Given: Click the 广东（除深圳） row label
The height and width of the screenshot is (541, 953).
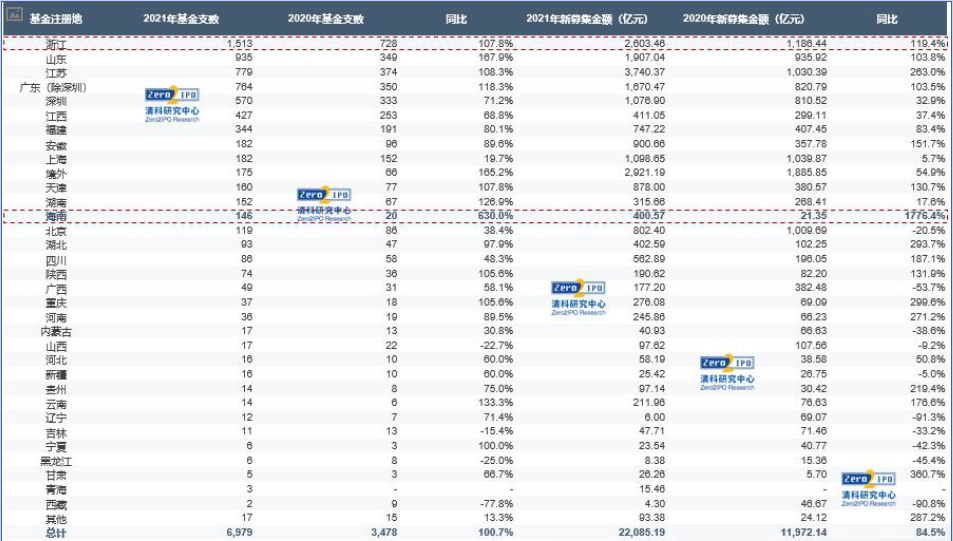Looking at the screenshot, I should pyautogui.click(x=53, y=87).
